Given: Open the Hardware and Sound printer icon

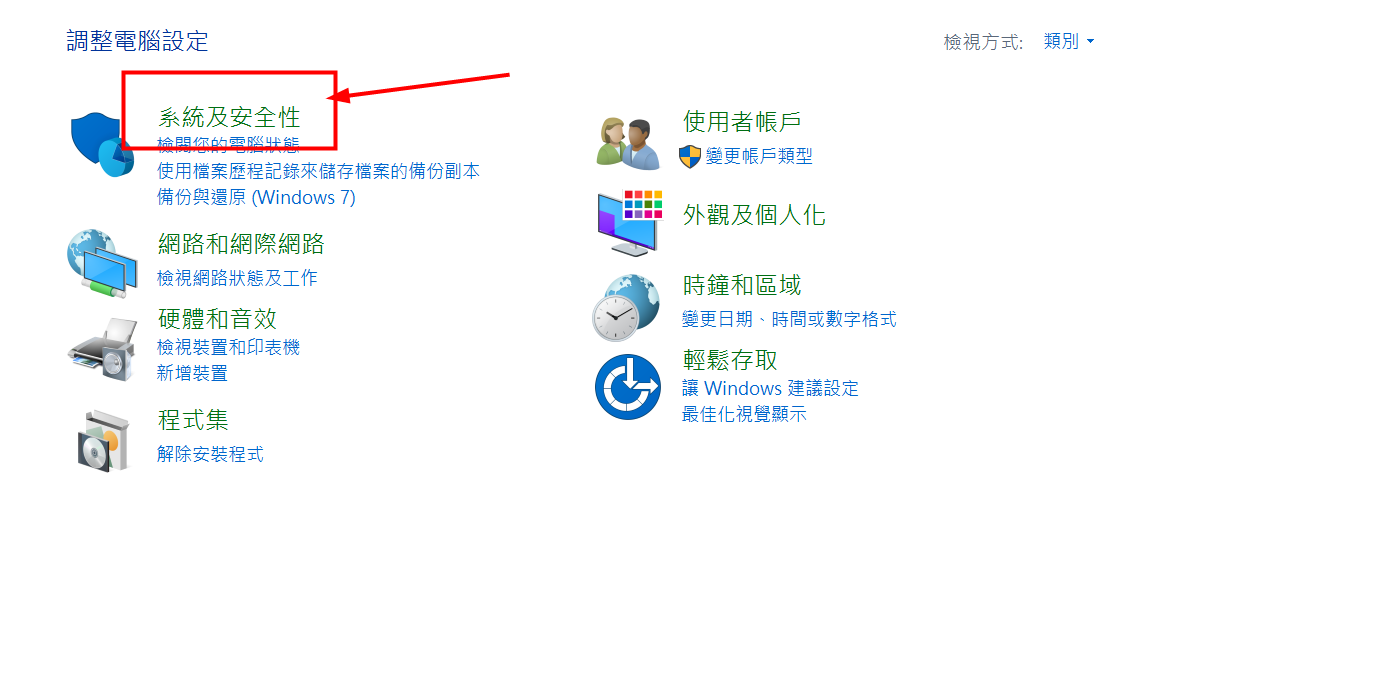Looking at the screenshot, I should tap(102, 348).
